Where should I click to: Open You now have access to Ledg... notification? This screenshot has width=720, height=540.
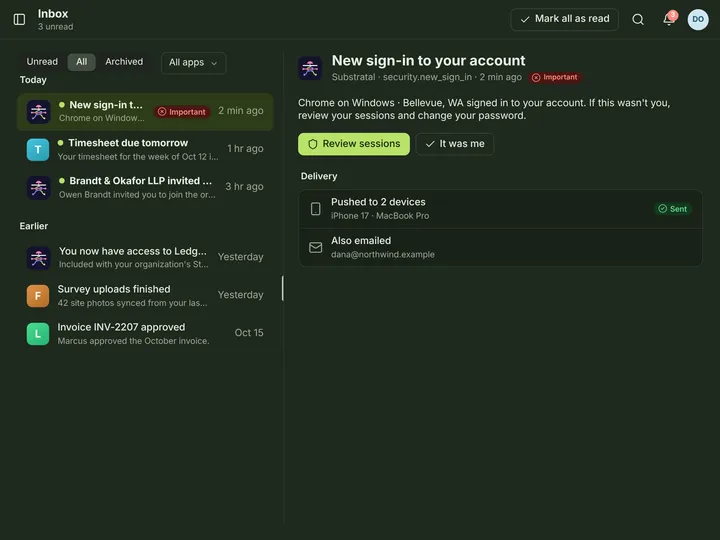pos(145,258)
